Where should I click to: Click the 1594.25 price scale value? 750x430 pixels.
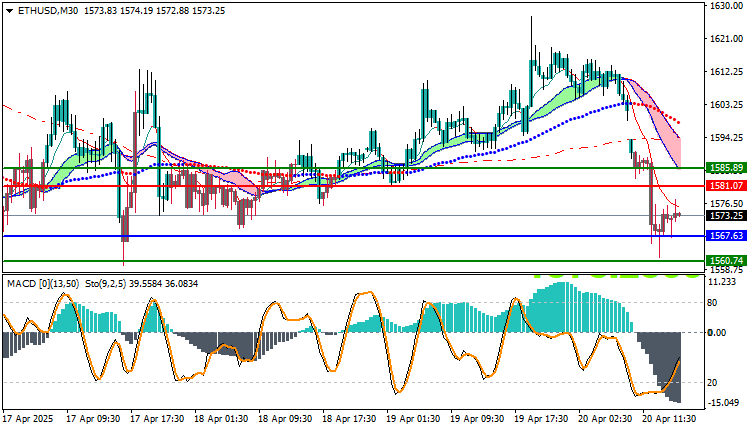click(x=727, y=137)
